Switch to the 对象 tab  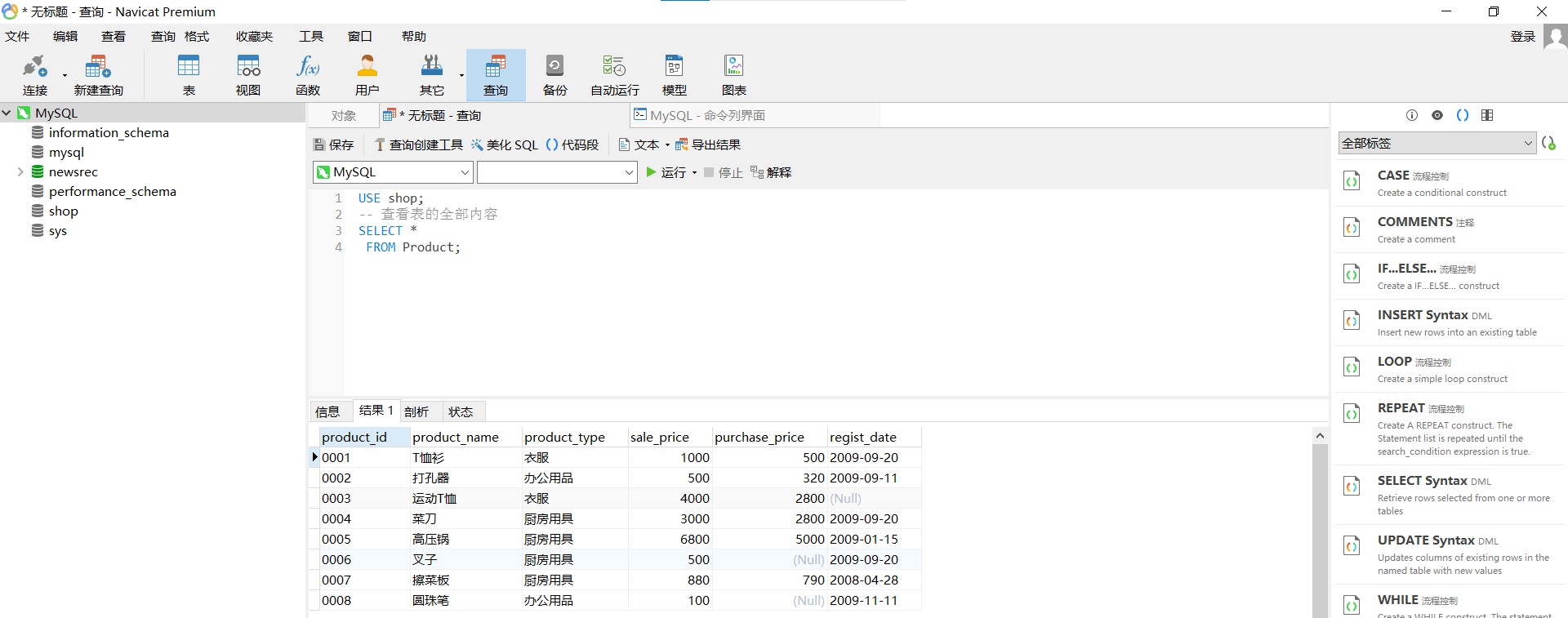tap(344, 115)
